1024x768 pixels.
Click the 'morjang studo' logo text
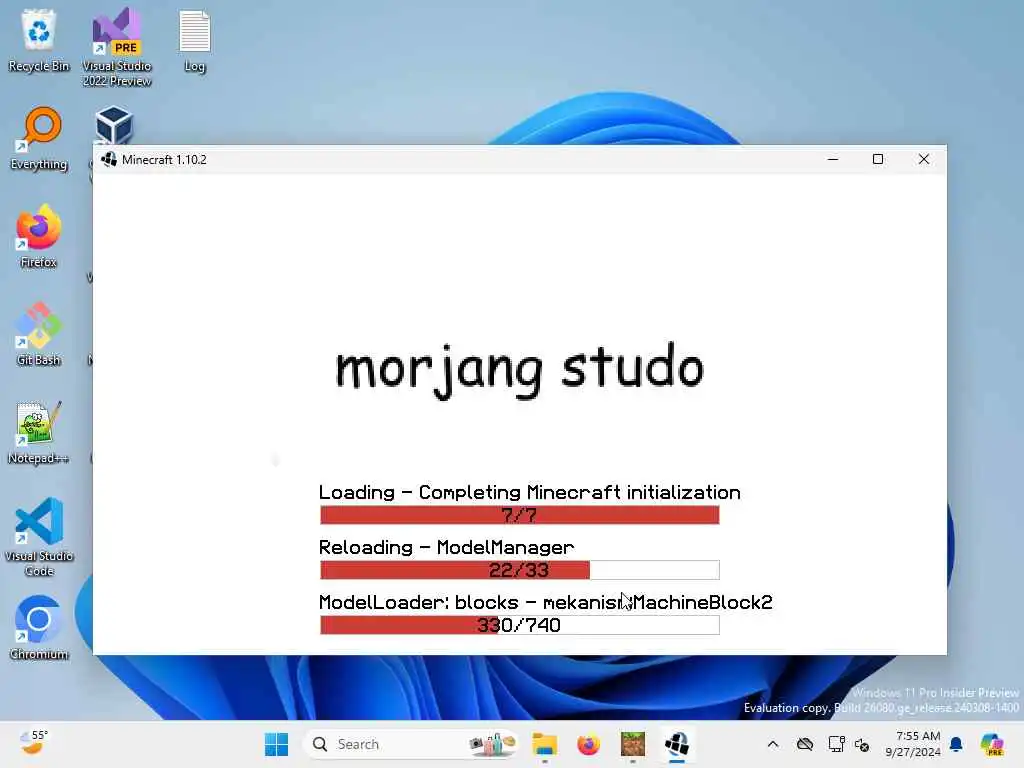coord(520,369)
